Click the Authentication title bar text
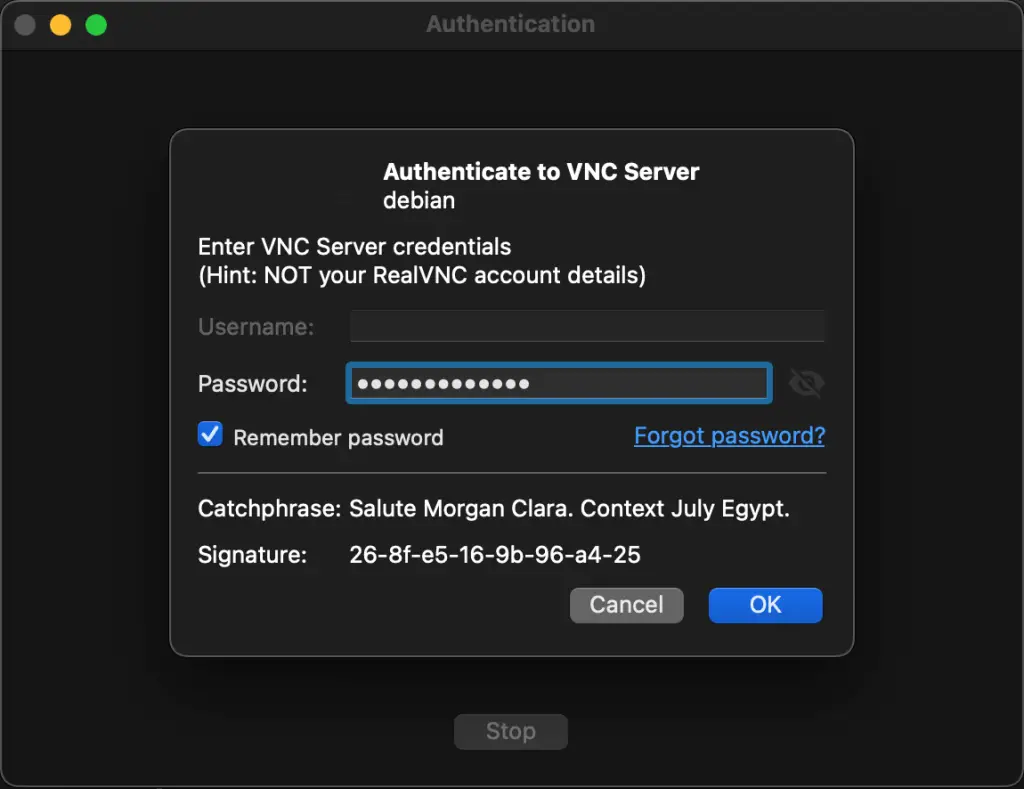 pos(511,23)
